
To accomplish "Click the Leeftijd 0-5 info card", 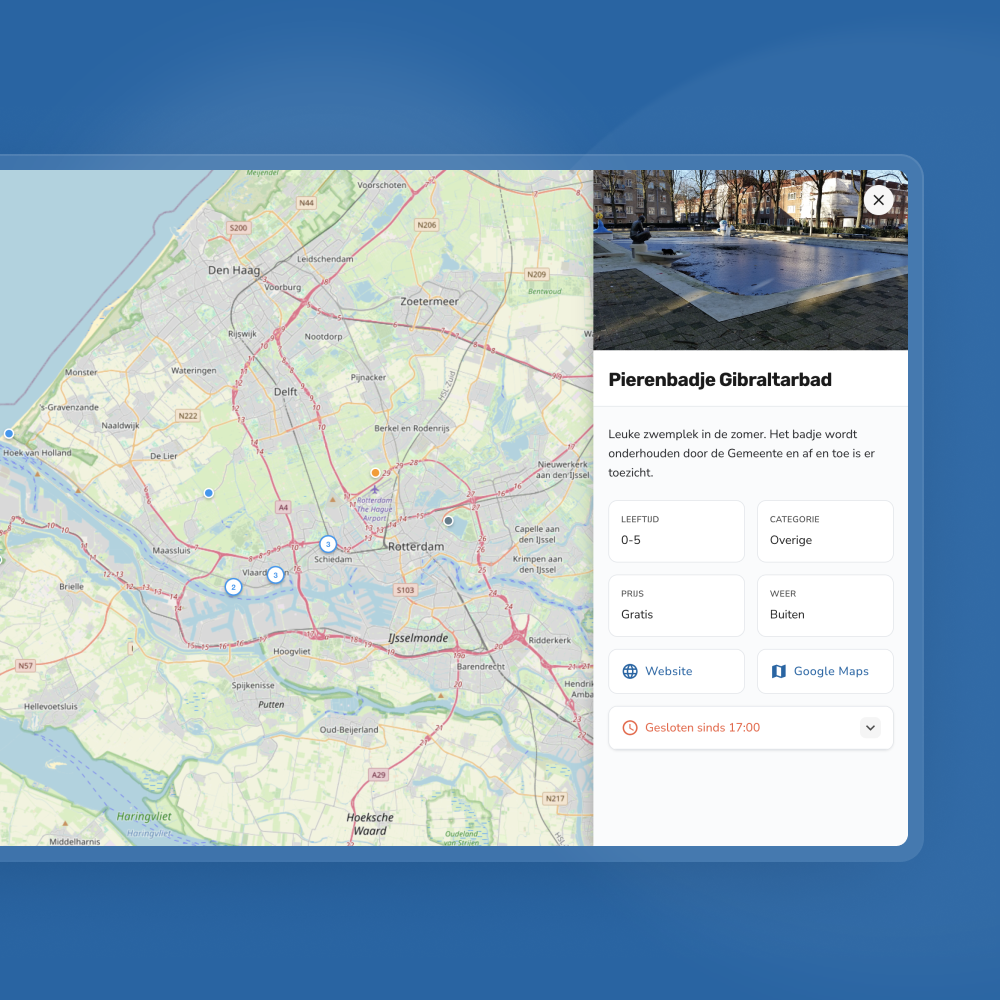I will point(676,531).
